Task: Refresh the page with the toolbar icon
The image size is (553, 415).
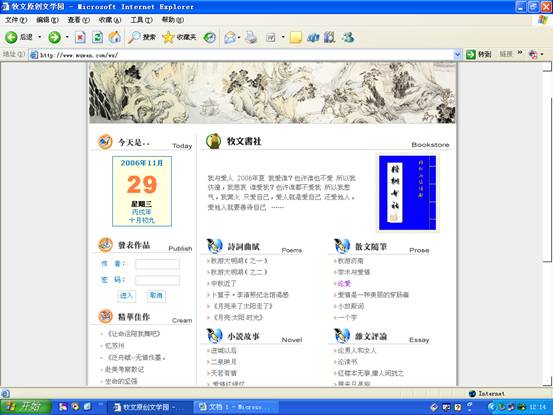Action: [x=97, y=37]
